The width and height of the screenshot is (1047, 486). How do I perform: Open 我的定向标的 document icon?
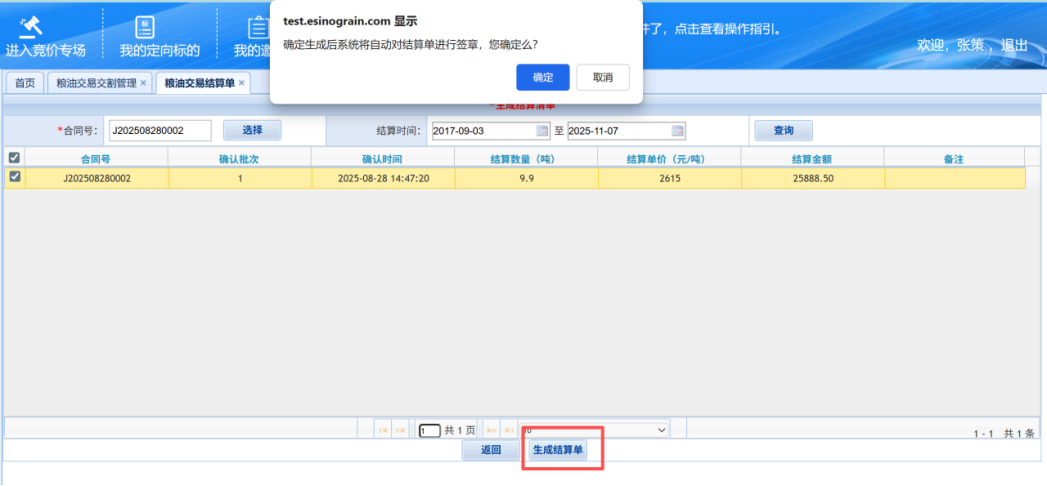click(145, 27)
